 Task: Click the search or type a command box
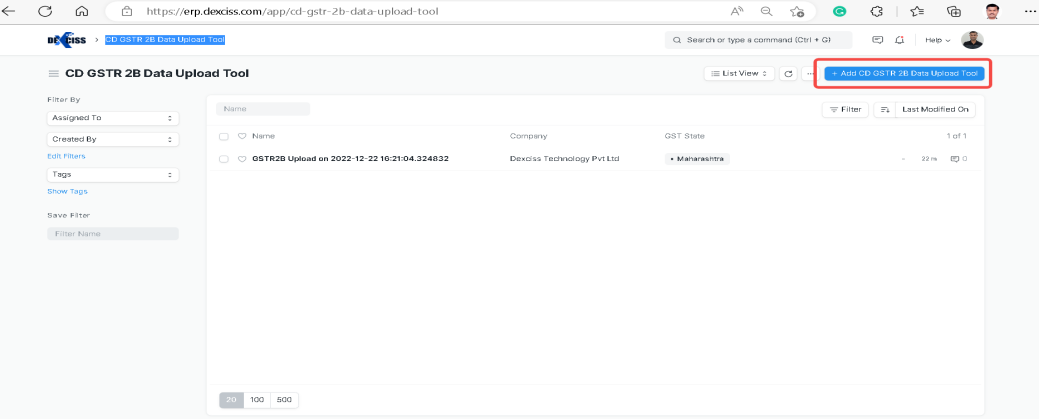(760, 40)
